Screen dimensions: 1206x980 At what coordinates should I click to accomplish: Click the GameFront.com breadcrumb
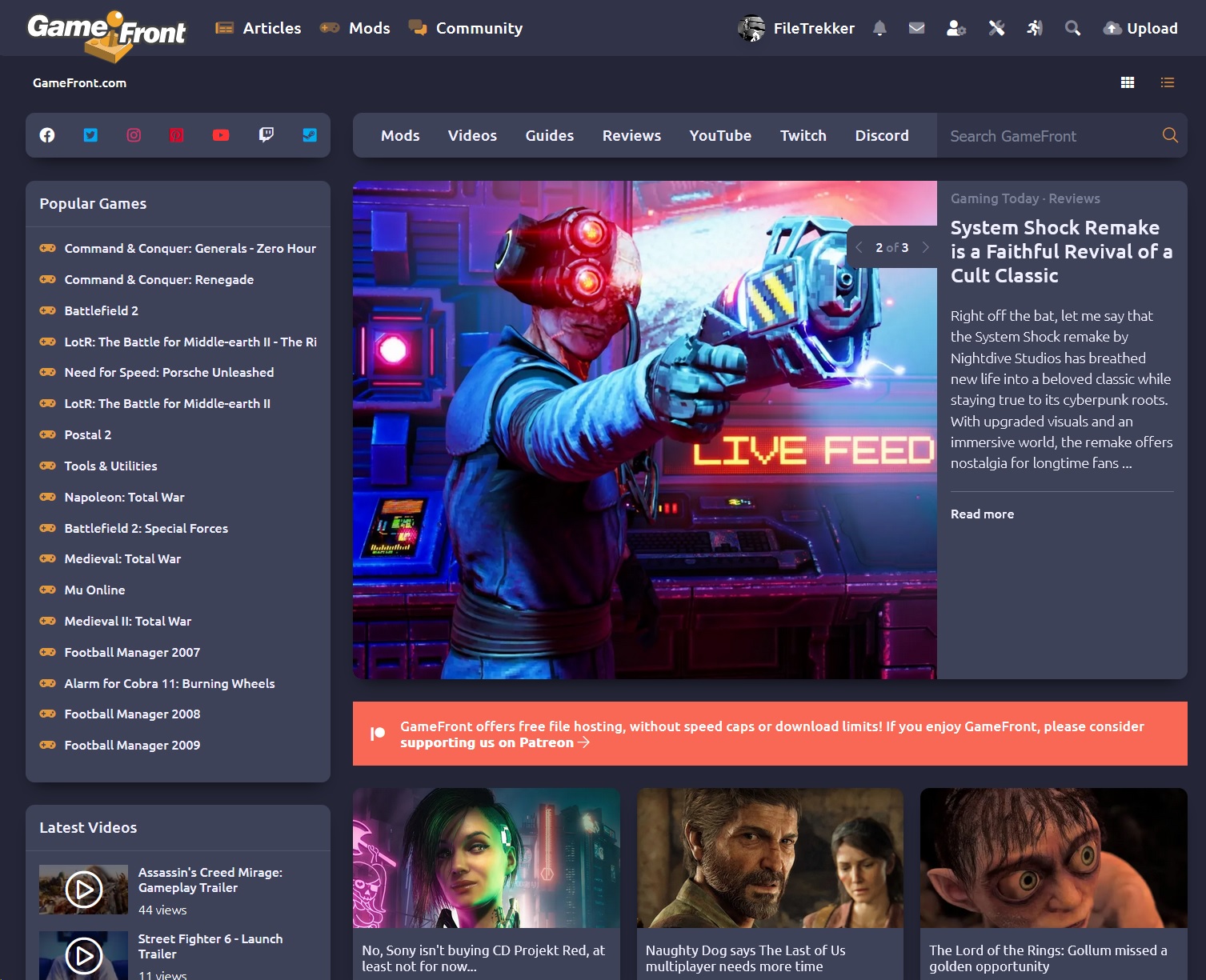79,82
